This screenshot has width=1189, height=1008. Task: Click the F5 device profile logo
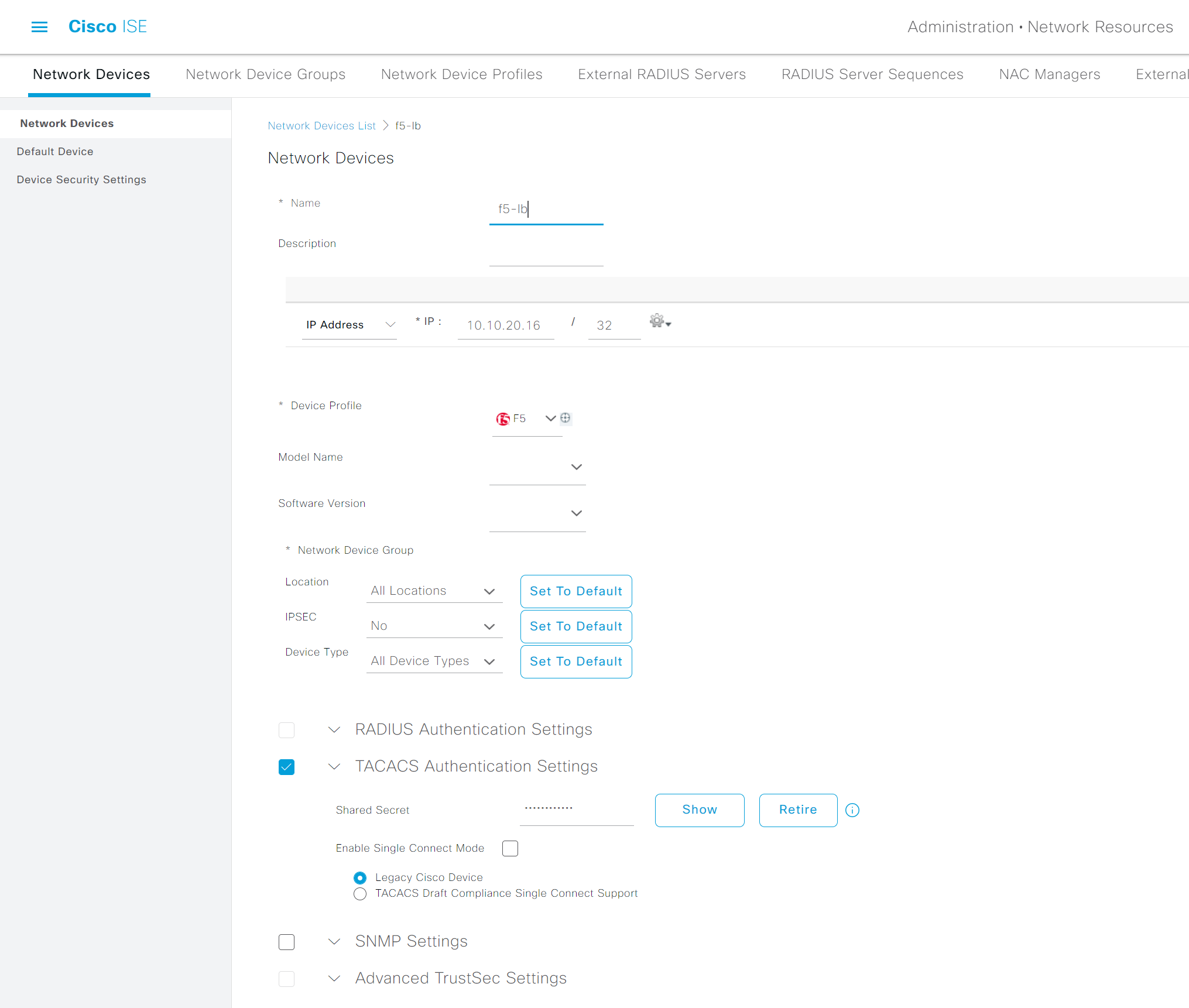tap(503, 419)
